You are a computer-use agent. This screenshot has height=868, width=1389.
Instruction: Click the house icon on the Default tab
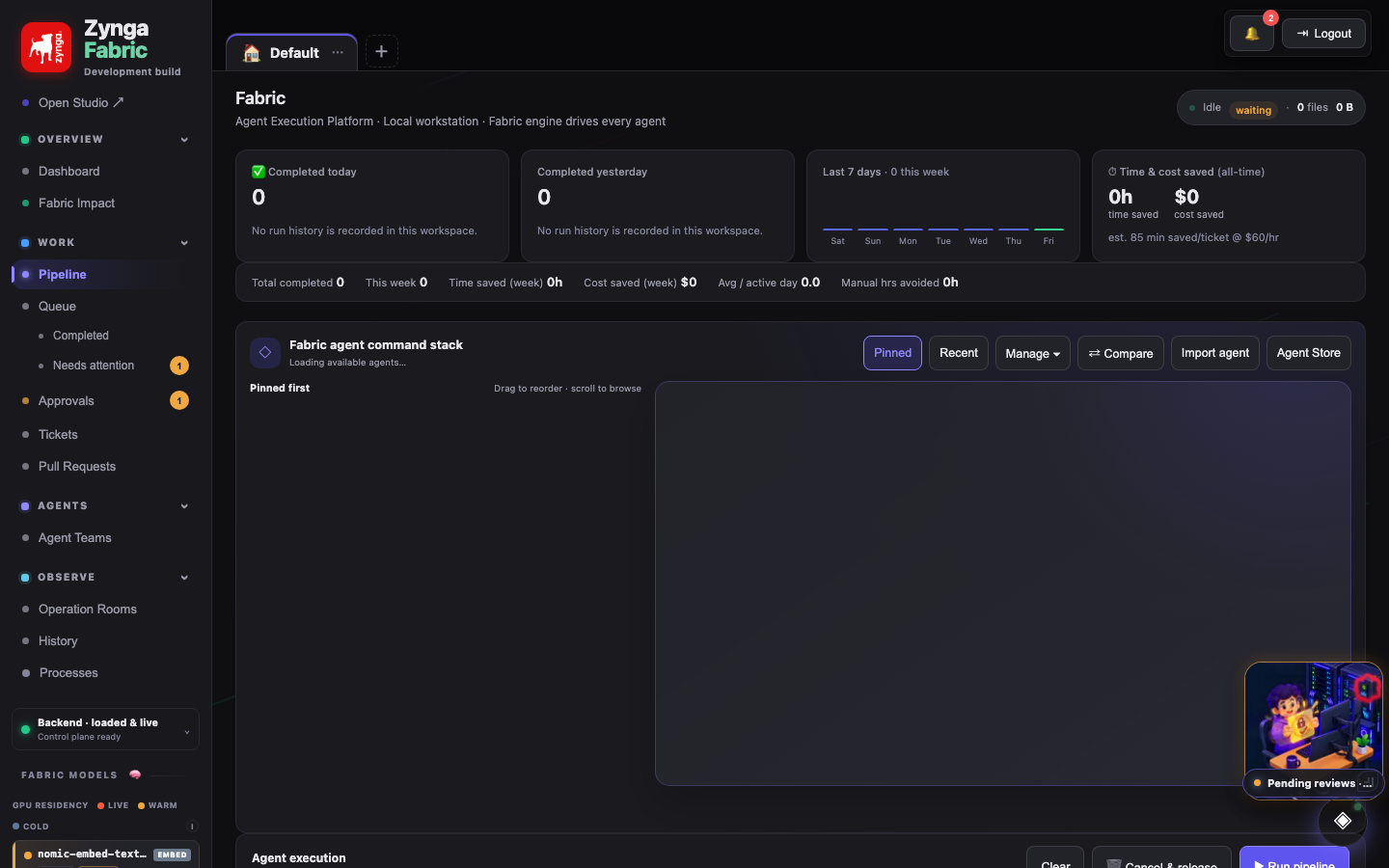coord(252,53)
